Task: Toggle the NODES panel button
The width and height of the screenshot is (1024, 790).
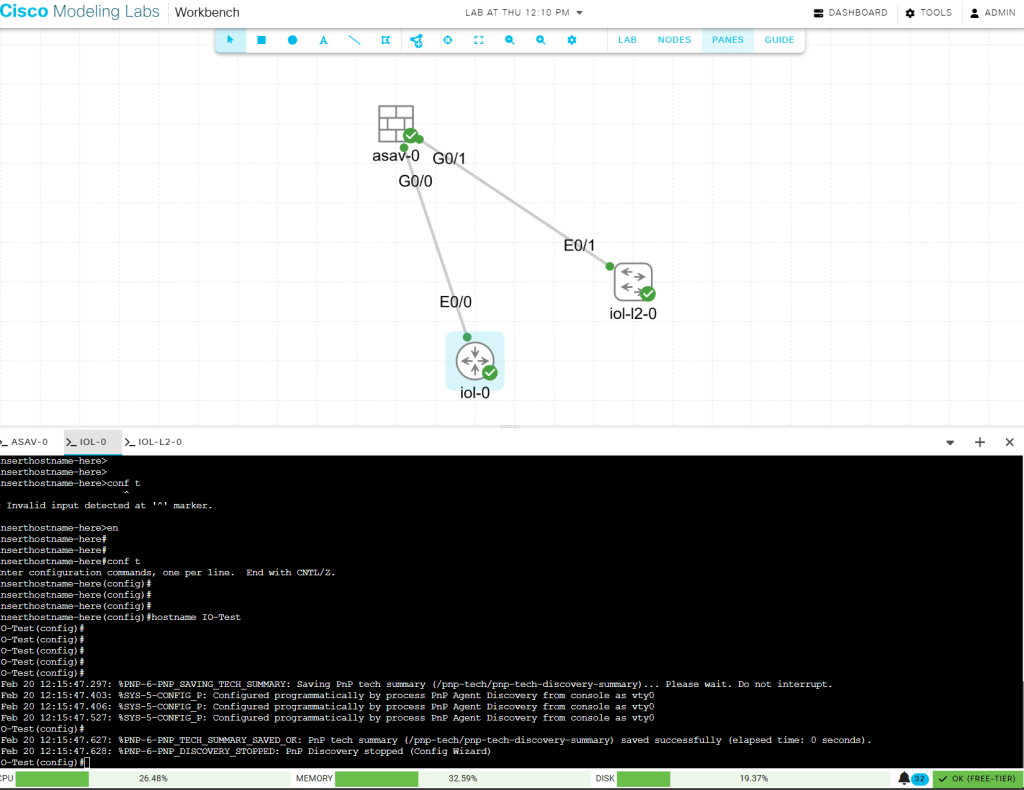Action: tap(674, 40)
